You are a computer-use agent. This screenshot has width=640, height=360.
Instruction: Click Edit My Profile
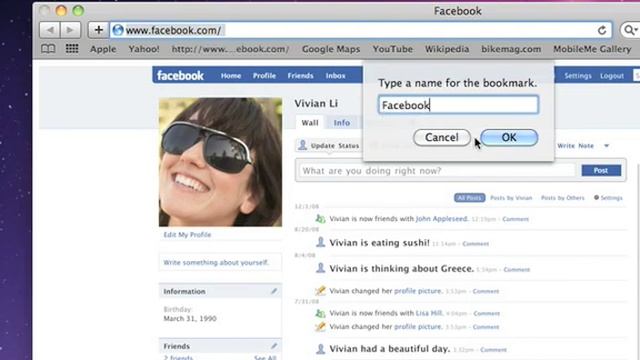[187, 235]
